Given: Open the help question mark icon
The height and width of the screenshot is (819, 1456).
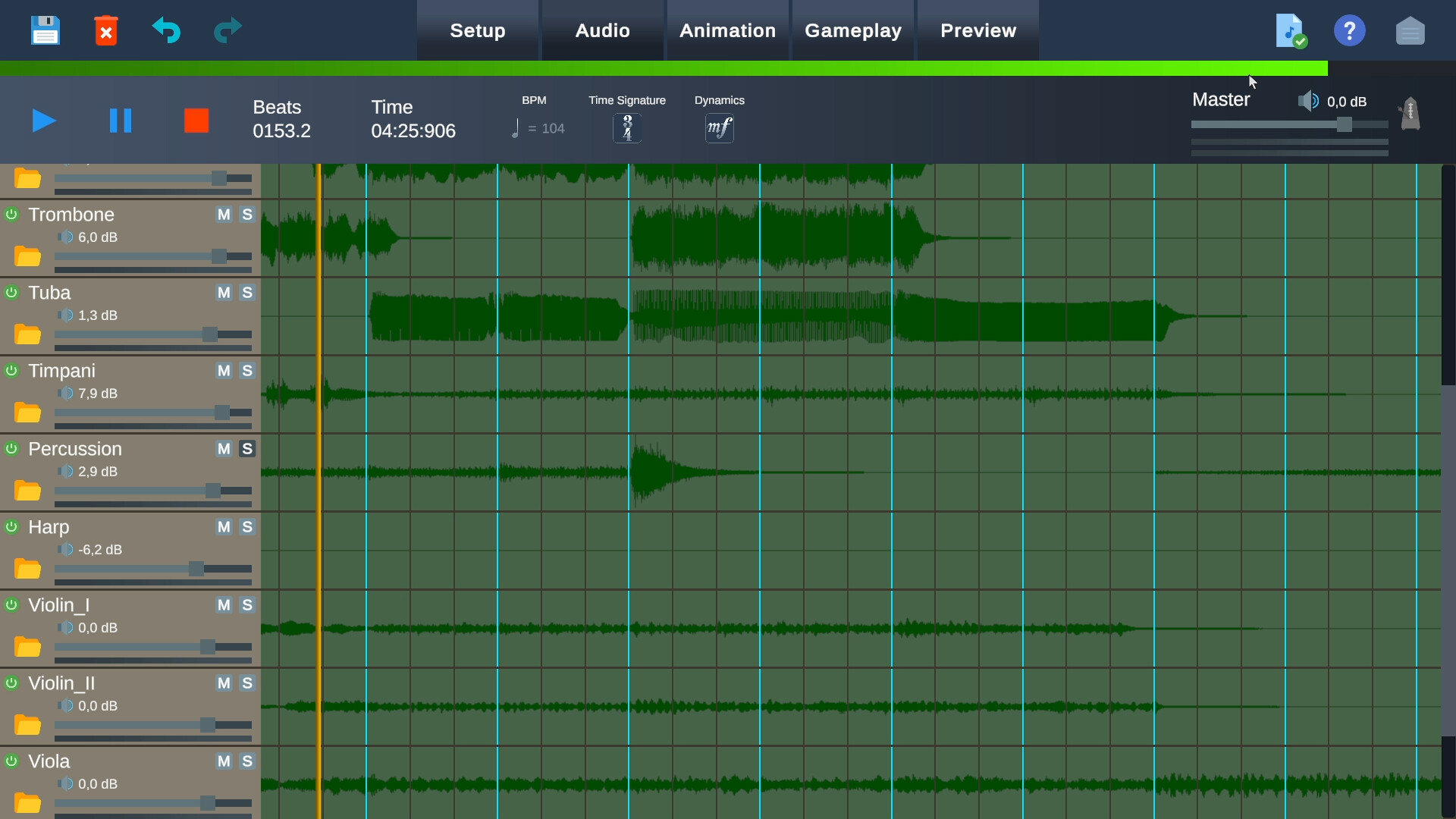Looking at the screenshot, I should pos(1350,30).
